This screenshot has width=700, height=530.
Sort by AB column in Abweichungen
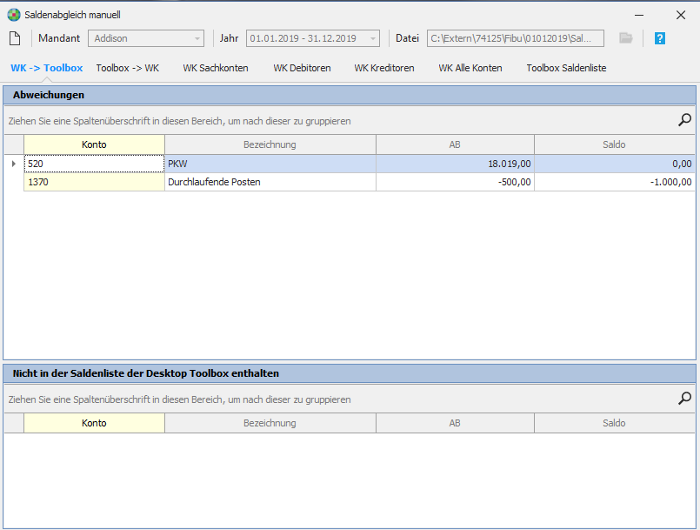tap(455, 145)
